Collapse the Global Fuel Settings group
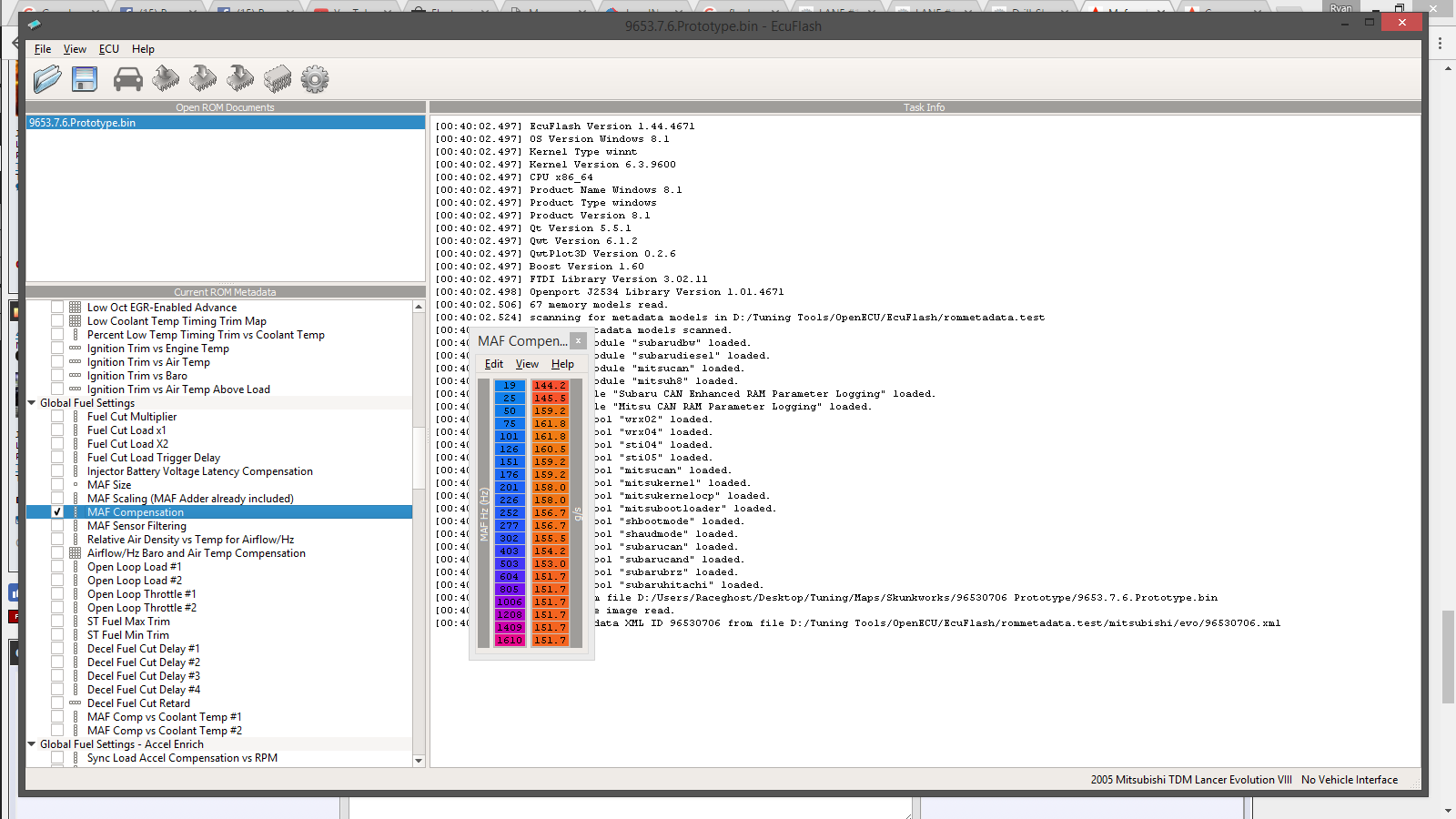The width and height of the screenshot is (1456, 819). click(x=32, y=403)
